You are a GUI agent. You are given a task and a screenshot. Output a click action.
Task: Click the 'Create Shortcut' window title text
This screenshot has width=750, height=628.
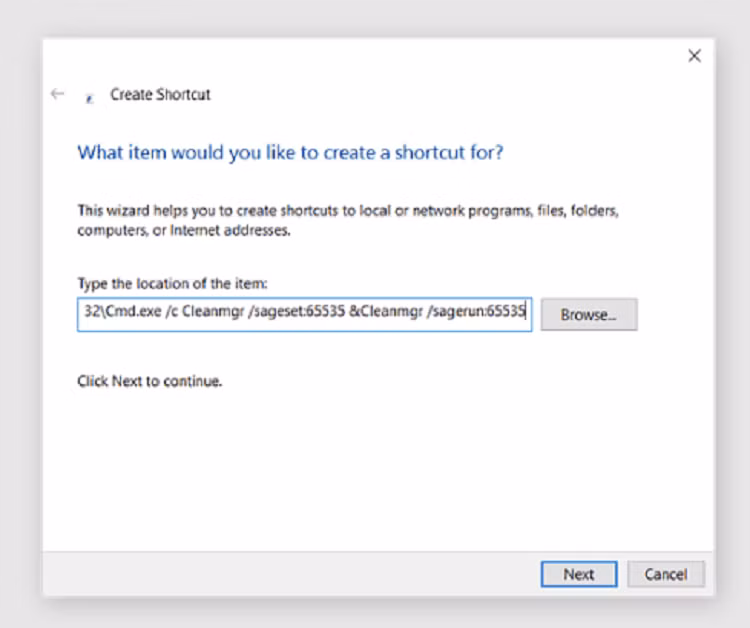pyautogui.click(x=160, y=94)
